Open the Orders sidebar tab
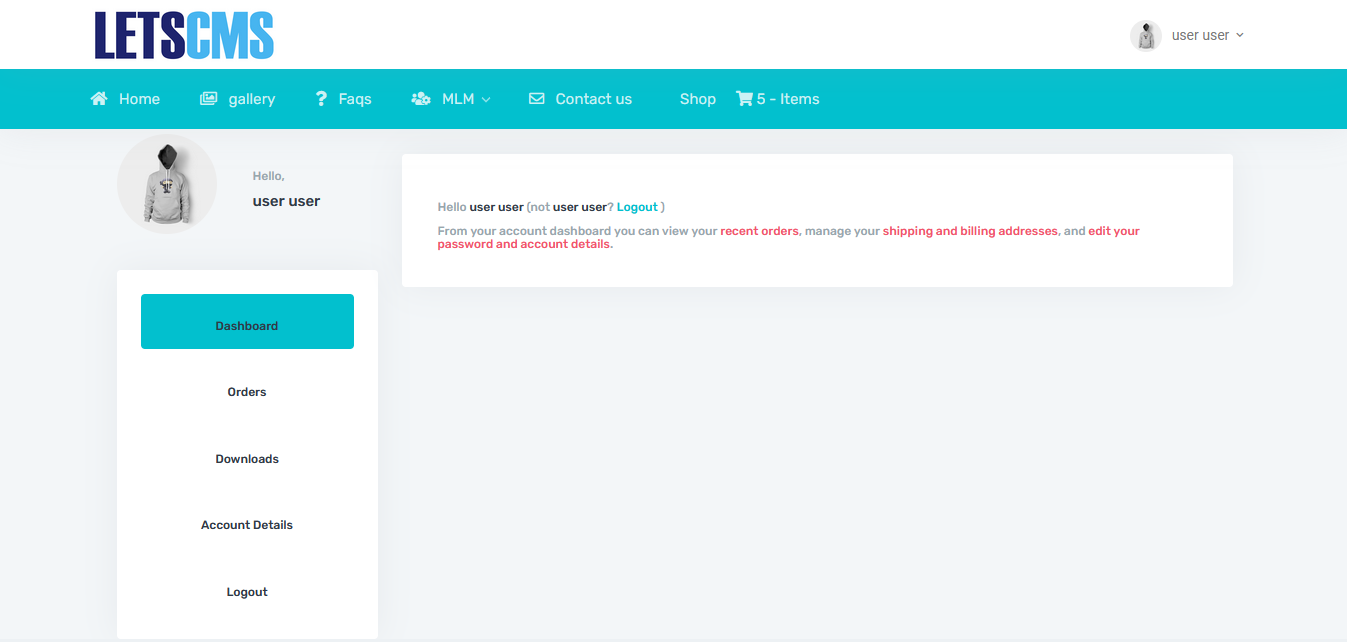 pos(247,392)
